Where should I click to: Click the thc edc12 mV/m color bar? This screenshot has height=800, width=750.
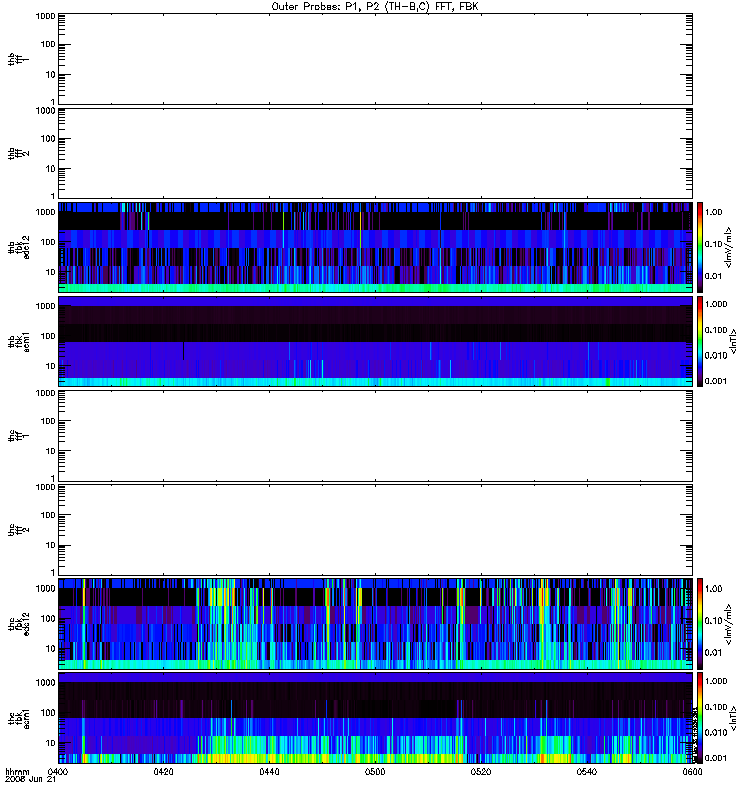coord(701,623)
